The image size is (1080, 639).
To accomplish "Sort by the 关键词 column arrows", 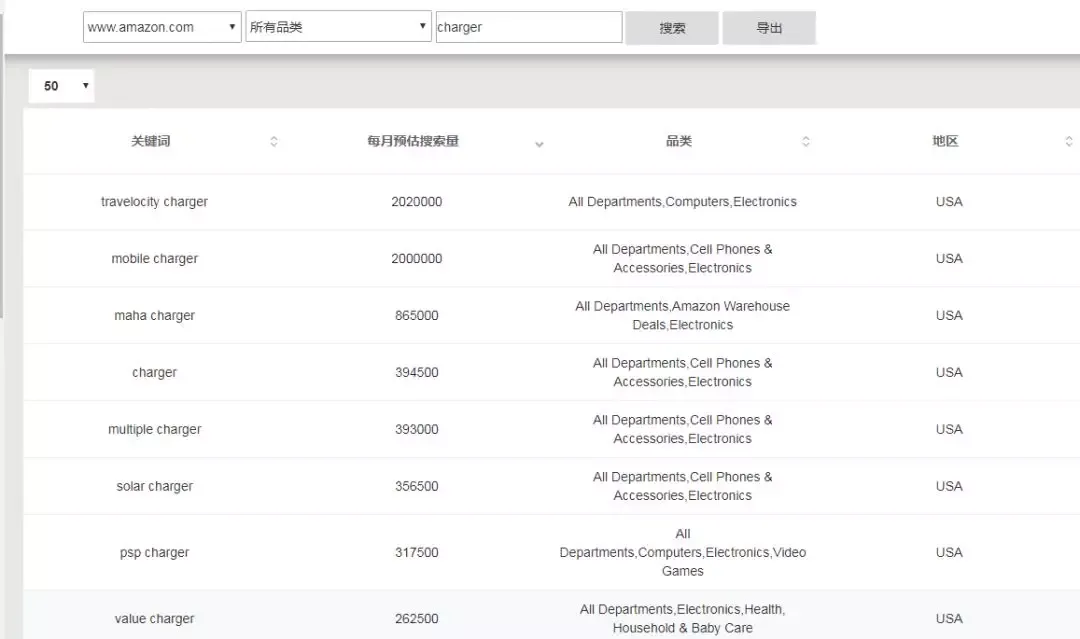I will pyautogui.click(x=273, y=141).
